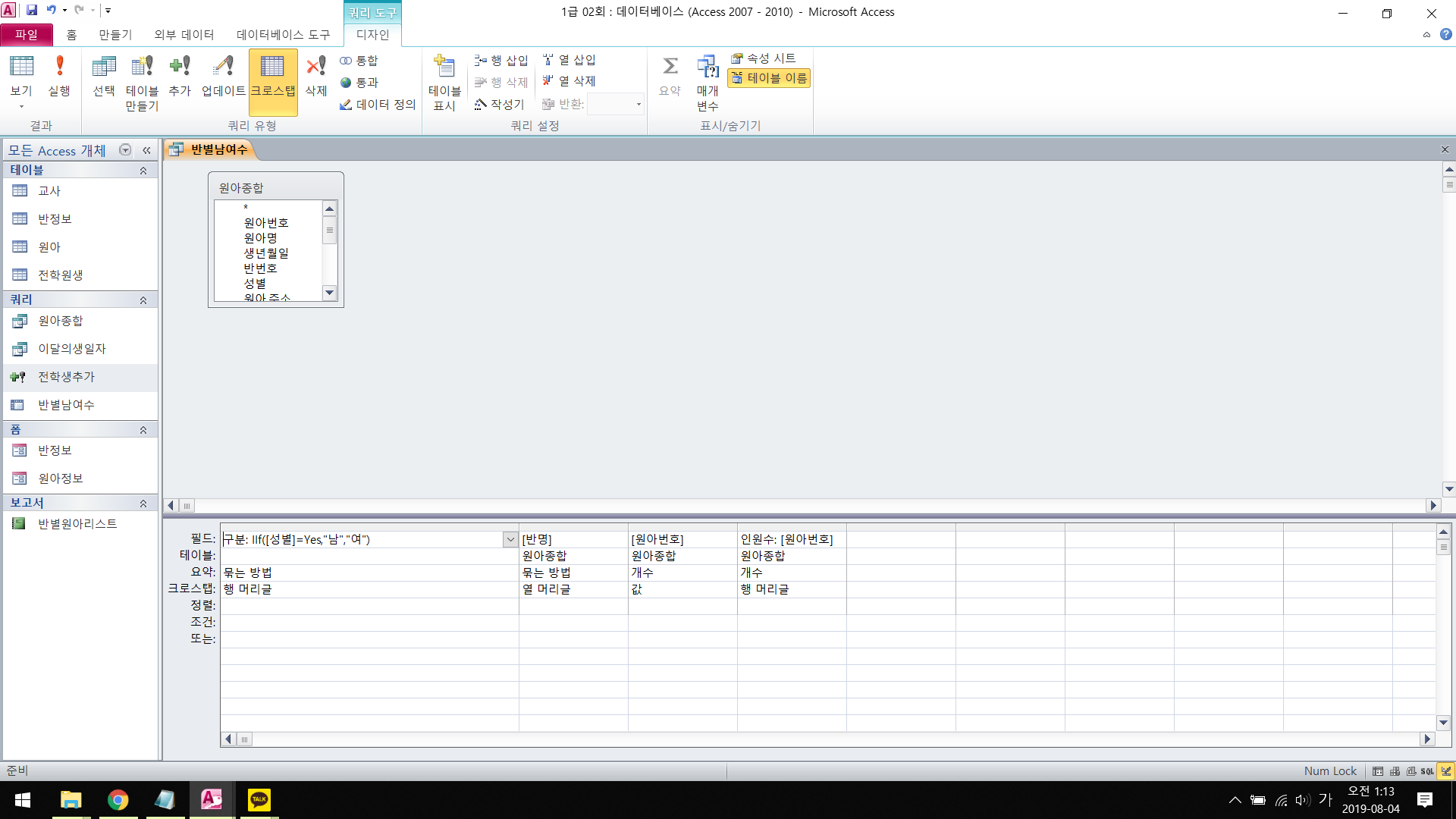
Task: Open Chrome from the Windows taskbar
Action: 118,800
